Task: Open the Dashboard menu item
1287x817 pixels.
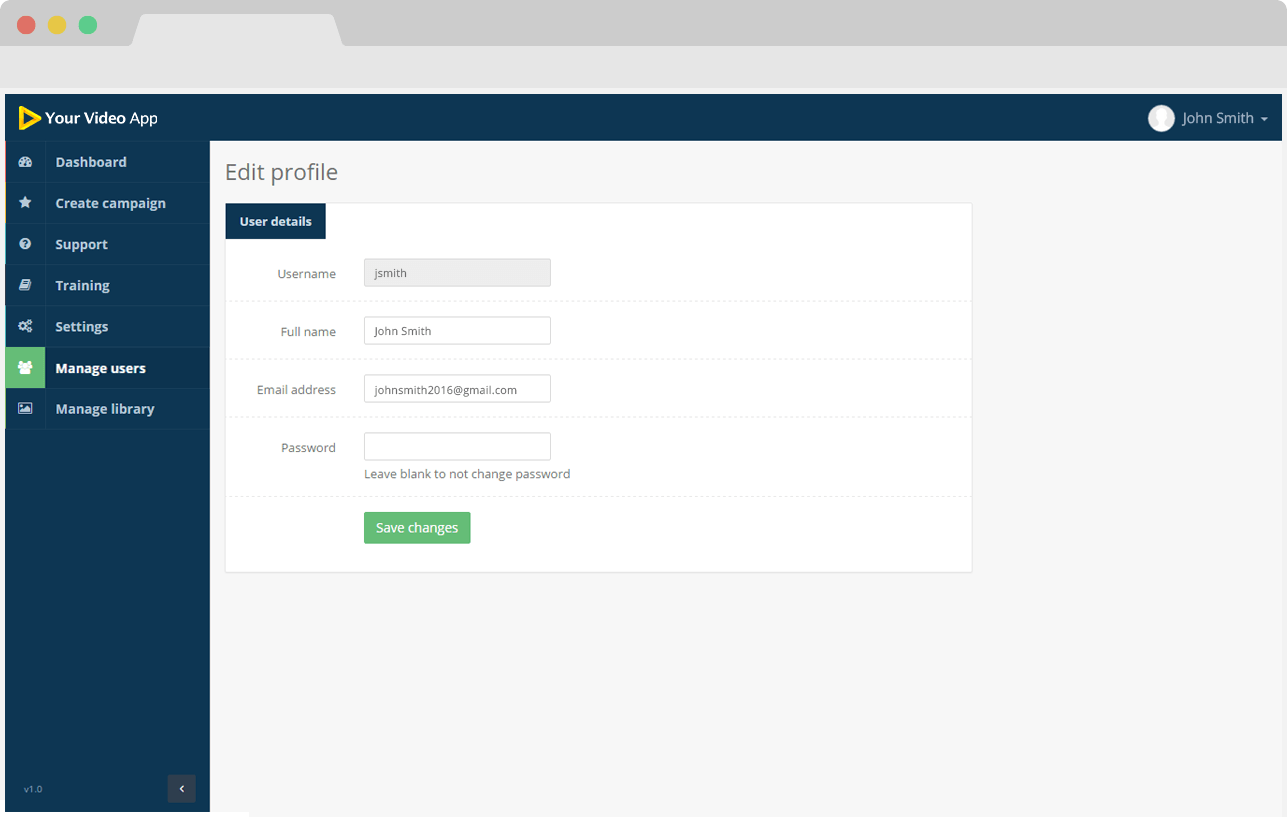Action: click(91, 162)
